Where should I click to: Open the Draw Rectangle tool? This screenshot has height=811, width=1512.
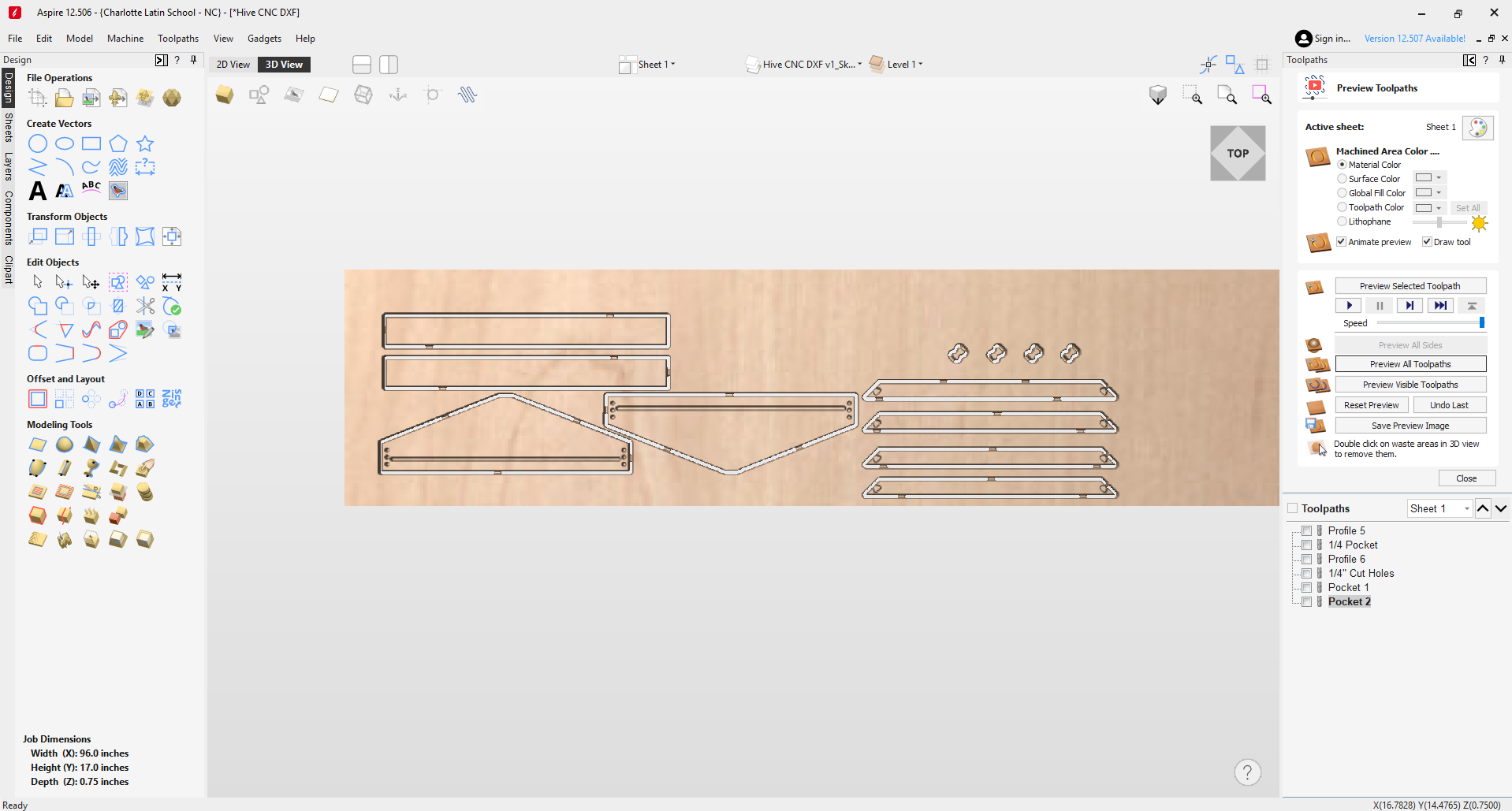(x=91, y=143)
